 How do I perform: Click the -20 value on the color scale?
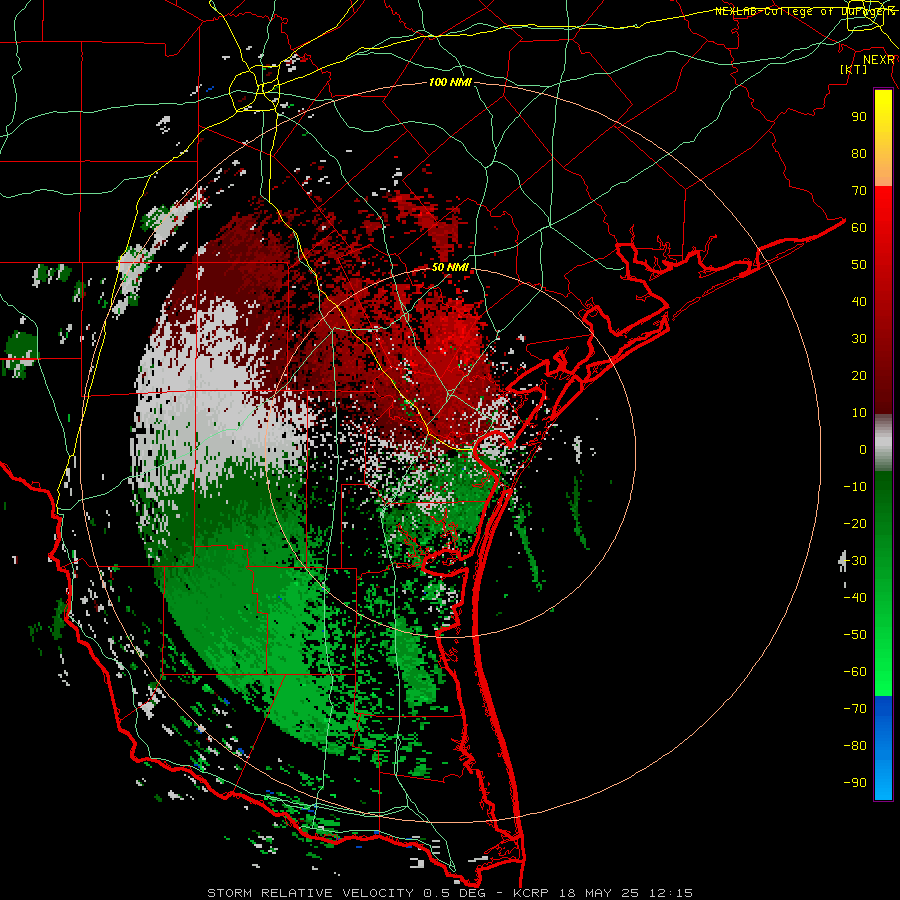pos(855,523)
